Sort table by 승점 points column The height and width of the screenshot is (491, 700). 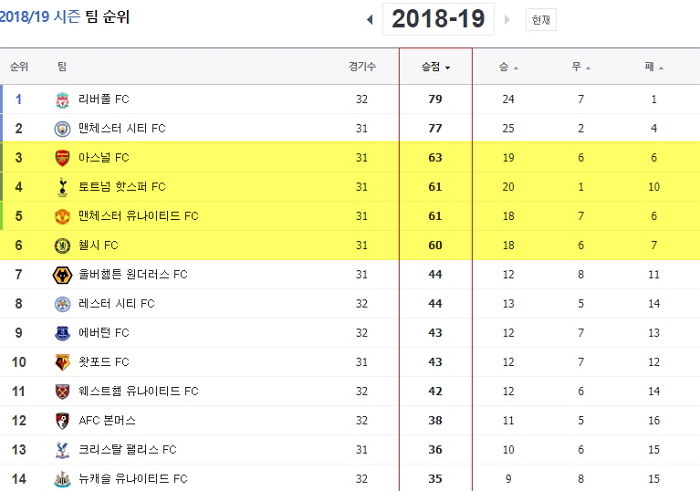pyautogui.click(x=435, y=67)
